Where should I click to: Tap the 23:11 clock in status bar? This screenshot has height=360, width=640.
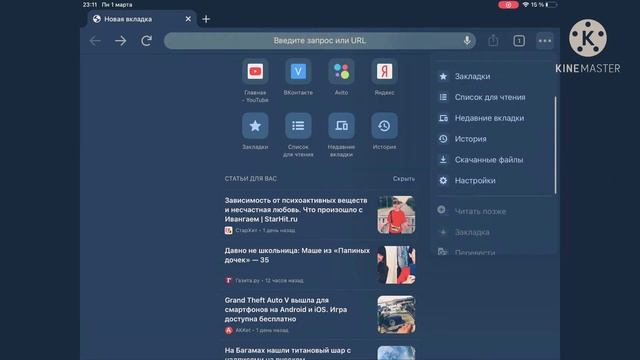(x=90, y=4)
